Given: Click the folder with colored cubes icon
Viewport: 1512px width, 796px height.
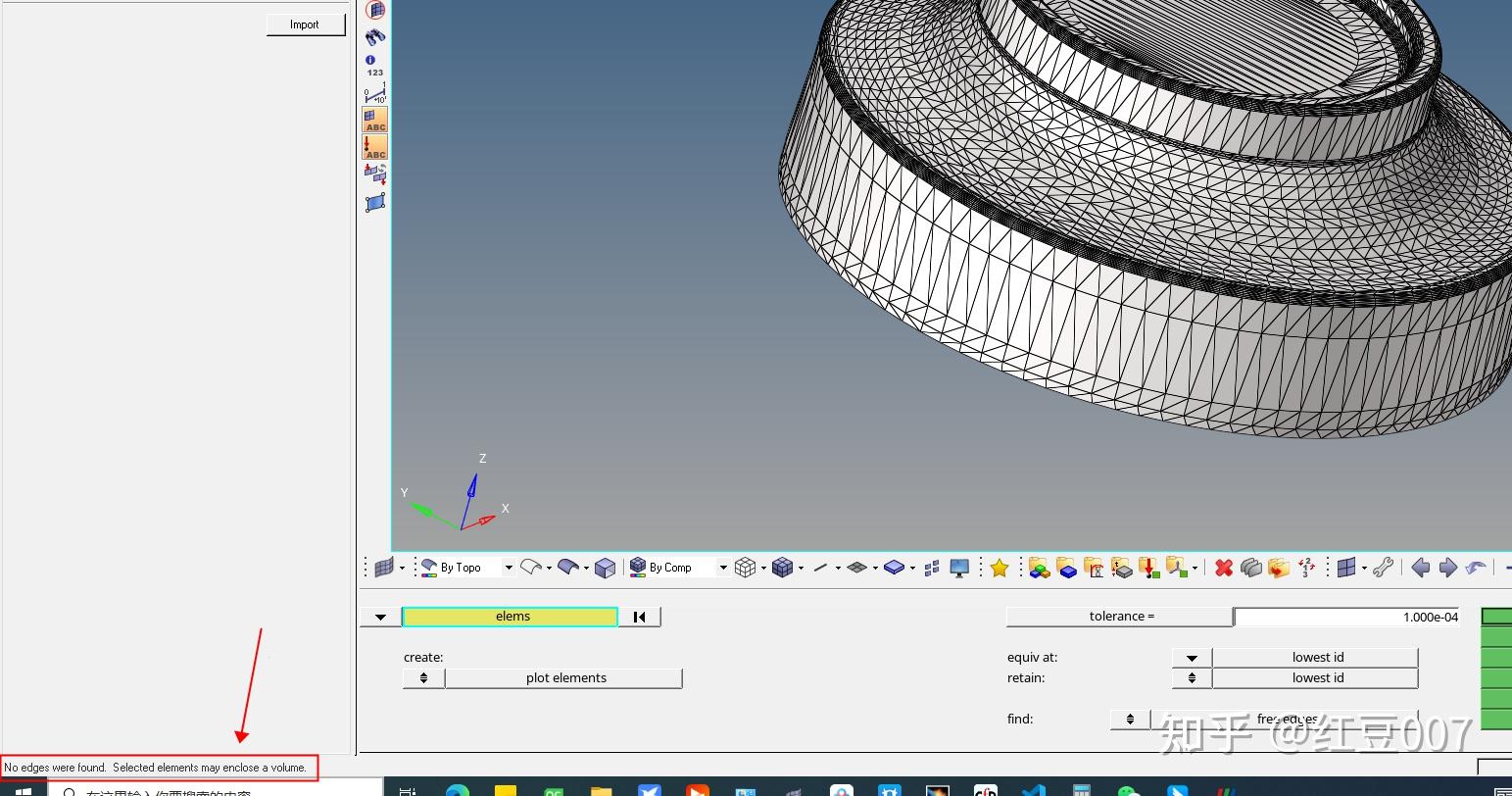Looking at the screenshot, I should click(1040, 568).
